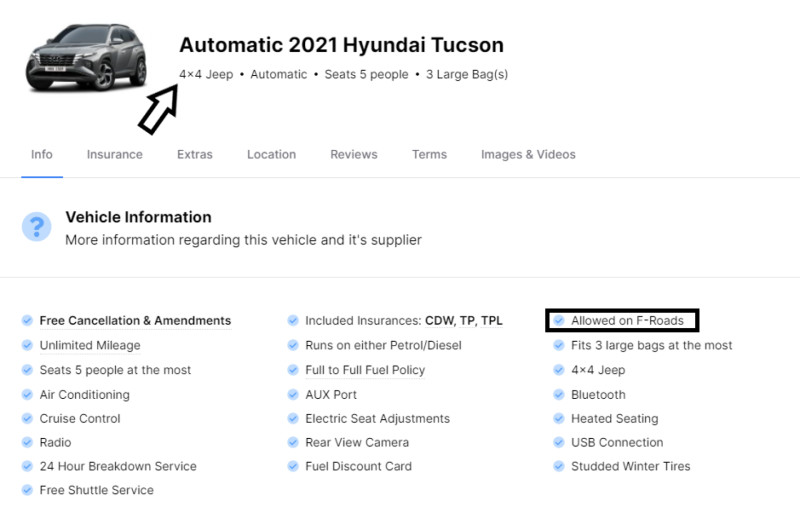Click the '3 Large Bag(s)' subtitle text

(467, 75)
